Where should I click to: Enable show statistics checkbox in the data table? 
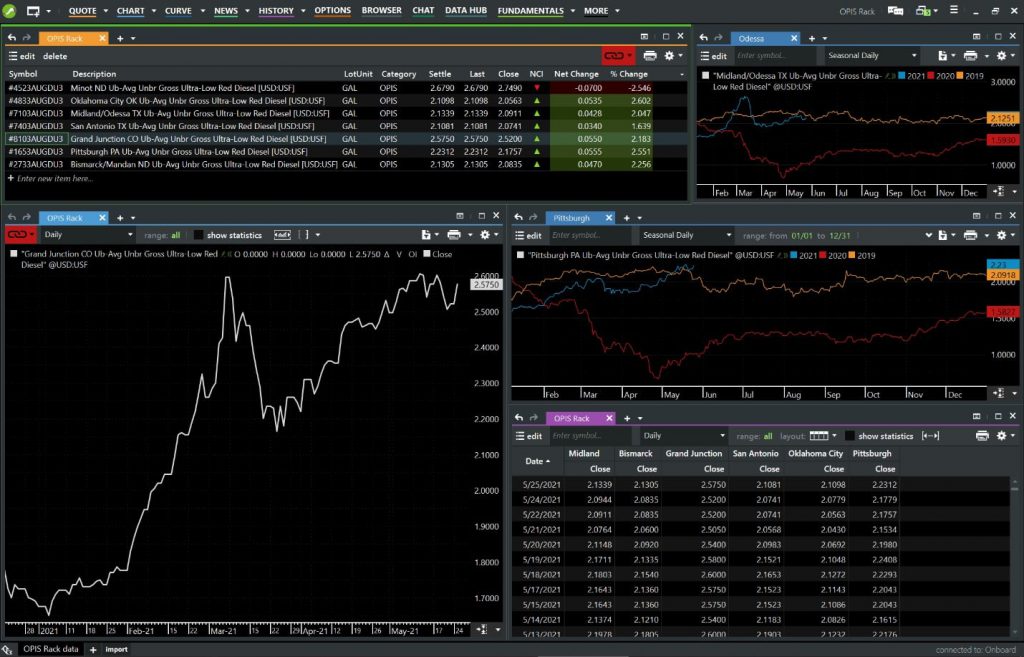[x=850, y=436]
